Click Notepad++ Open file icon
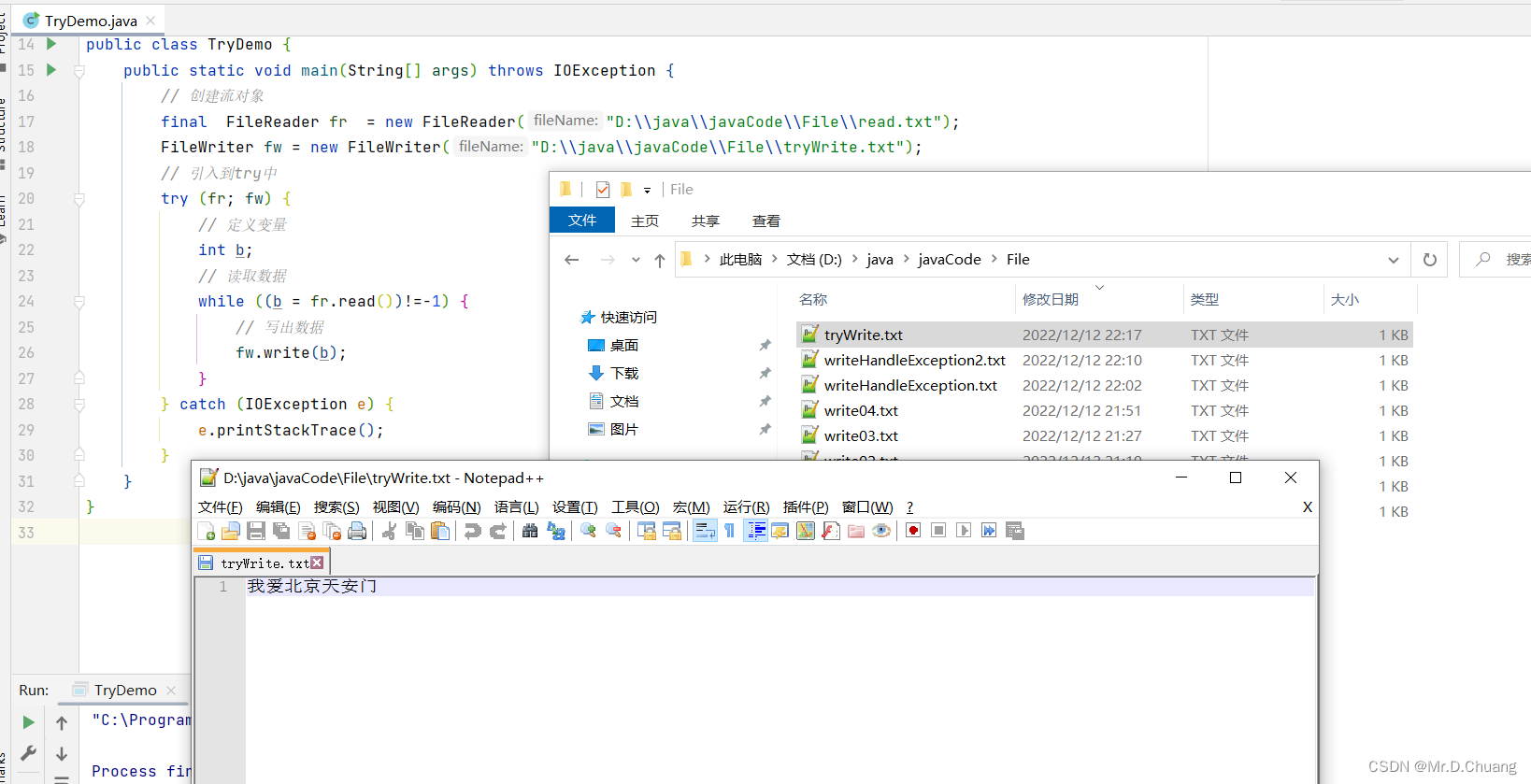 (231, 531)
